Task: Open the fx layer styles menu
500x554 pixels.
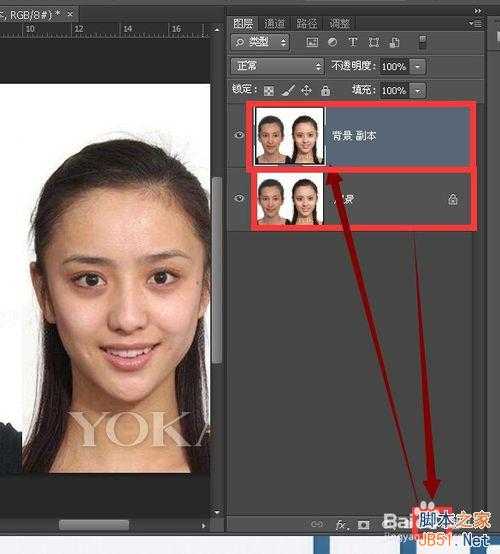Action: [x=342, y=525]
